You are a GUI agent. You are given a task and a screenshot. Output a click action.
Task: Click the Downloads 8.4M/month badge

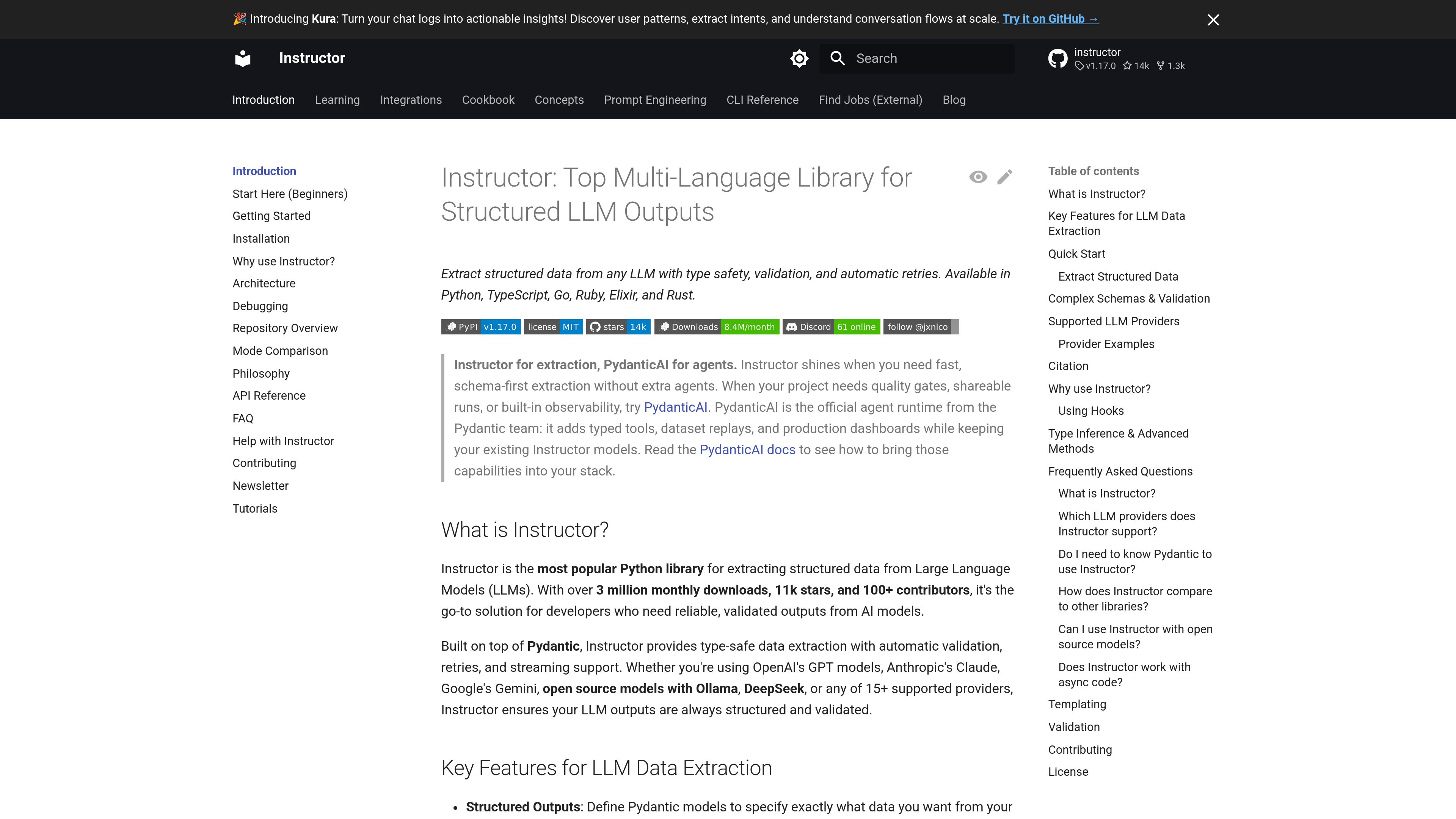[x=717, y=327]
